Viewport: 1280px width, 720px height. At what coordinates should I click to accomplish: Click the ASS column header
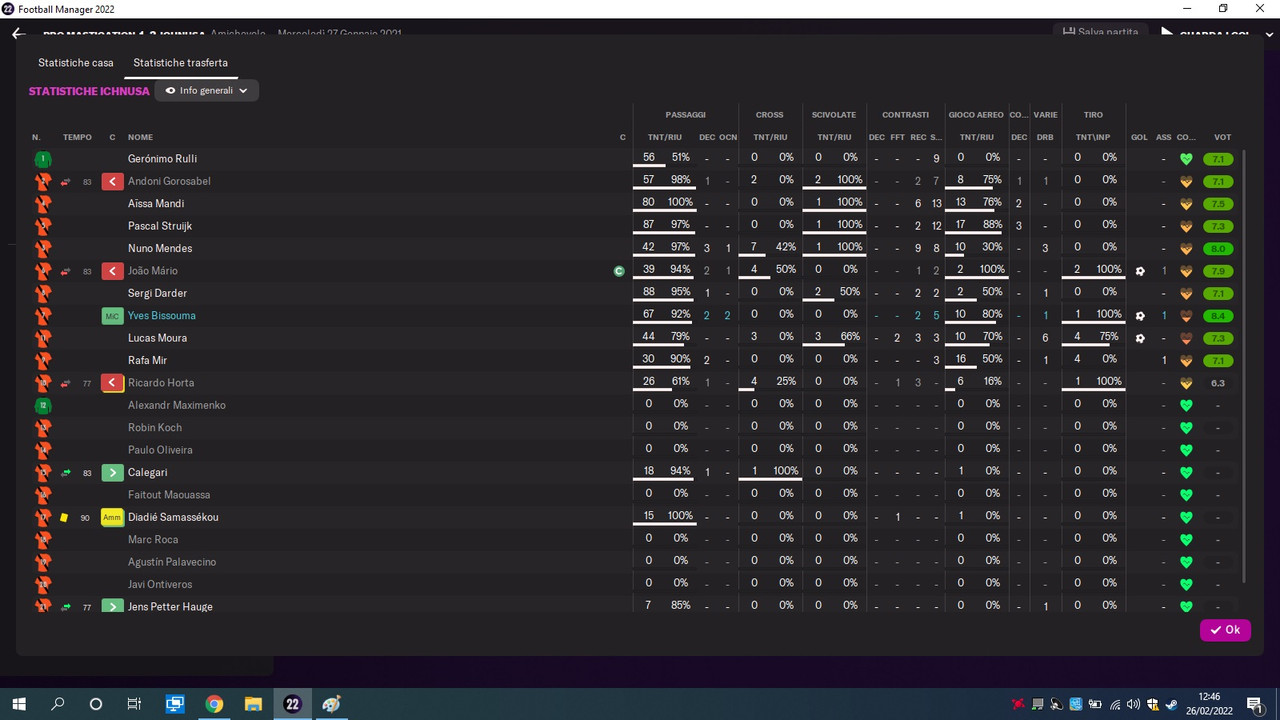click(1163, 137)
